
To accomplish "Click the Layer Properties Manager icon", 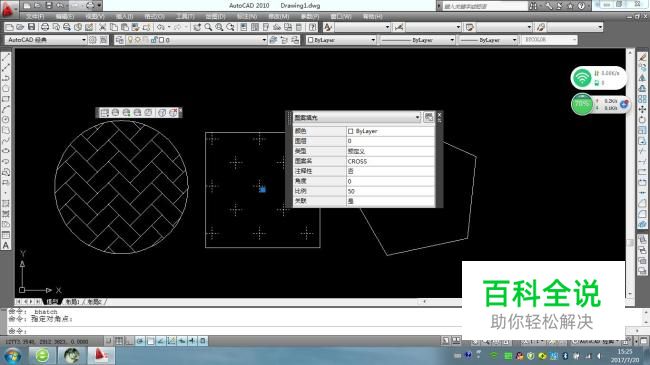I will click(119, 40).
